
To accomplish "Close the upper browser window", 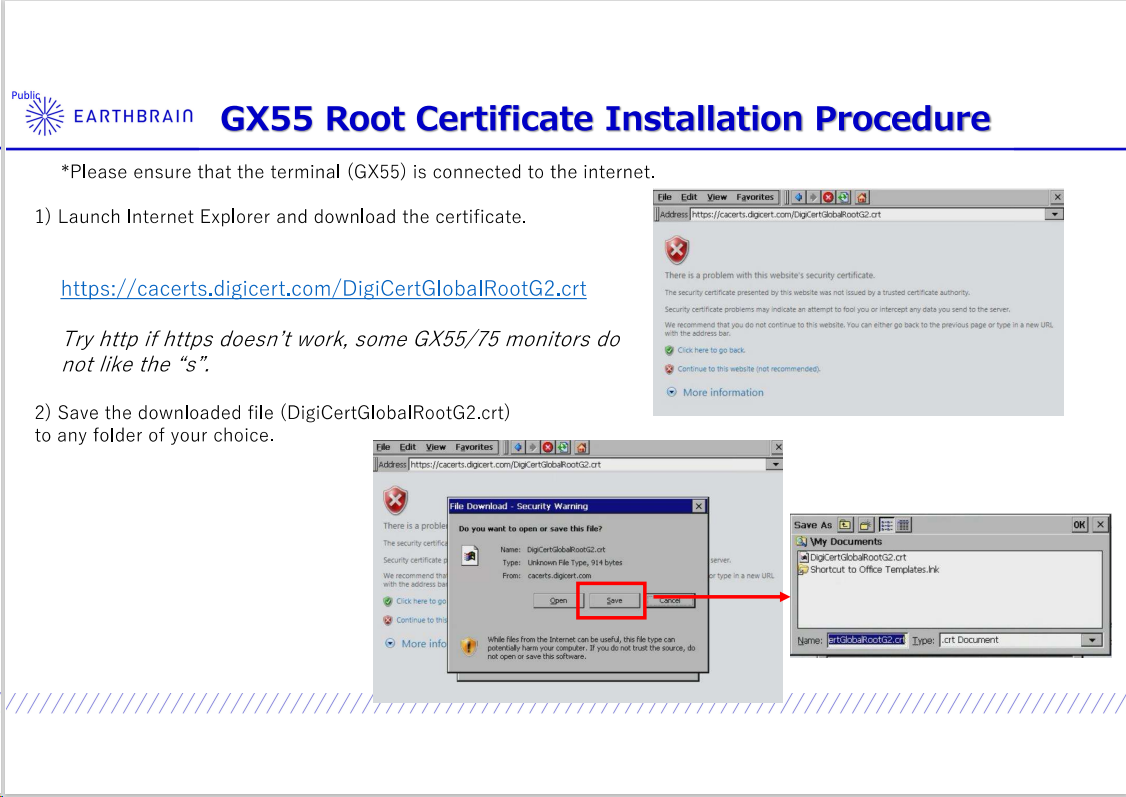I will pyautogui.click(x=1057, y=197).
